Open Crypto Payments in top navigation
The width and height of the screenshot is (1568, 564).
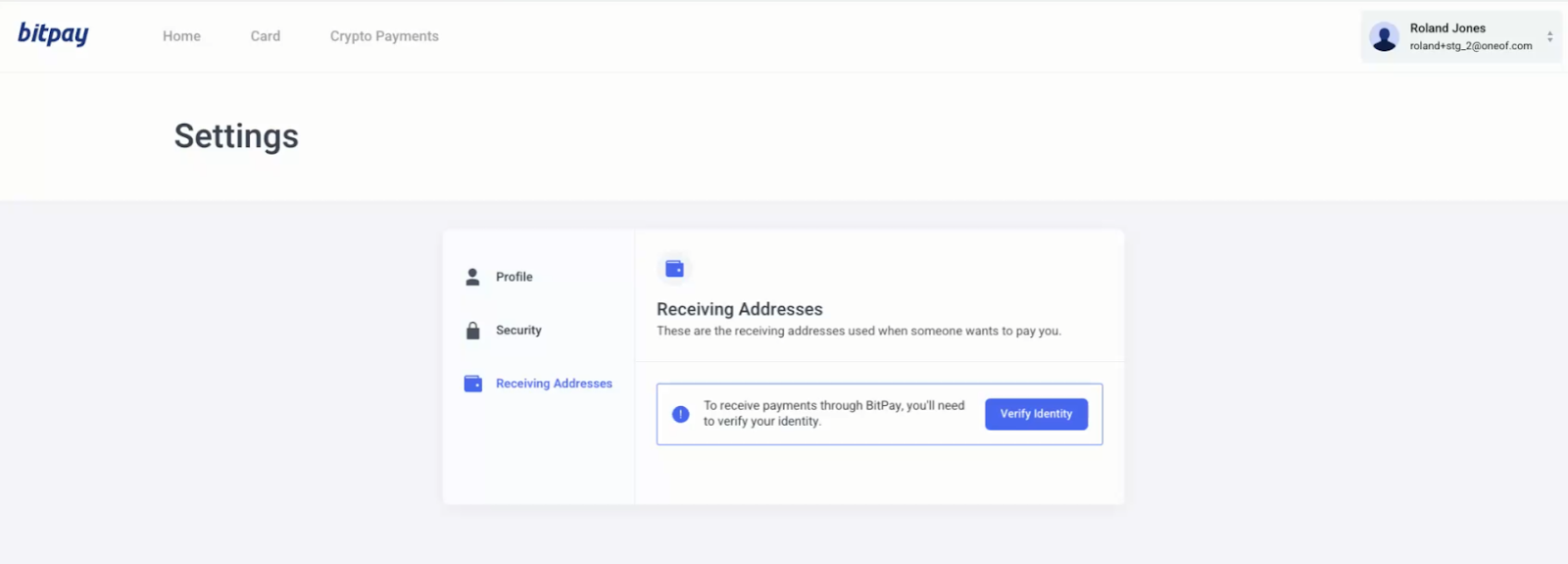click(384, 36)
